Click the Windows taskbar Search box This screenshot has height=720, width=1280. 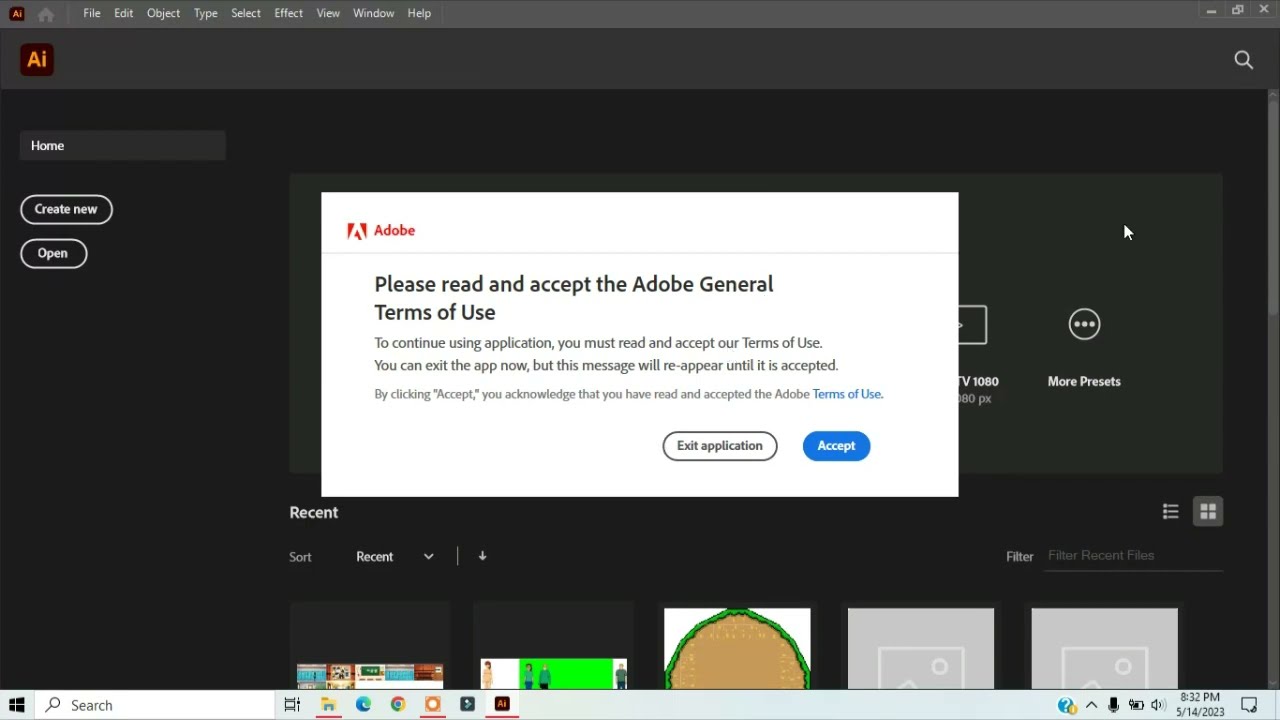[154, 705]
